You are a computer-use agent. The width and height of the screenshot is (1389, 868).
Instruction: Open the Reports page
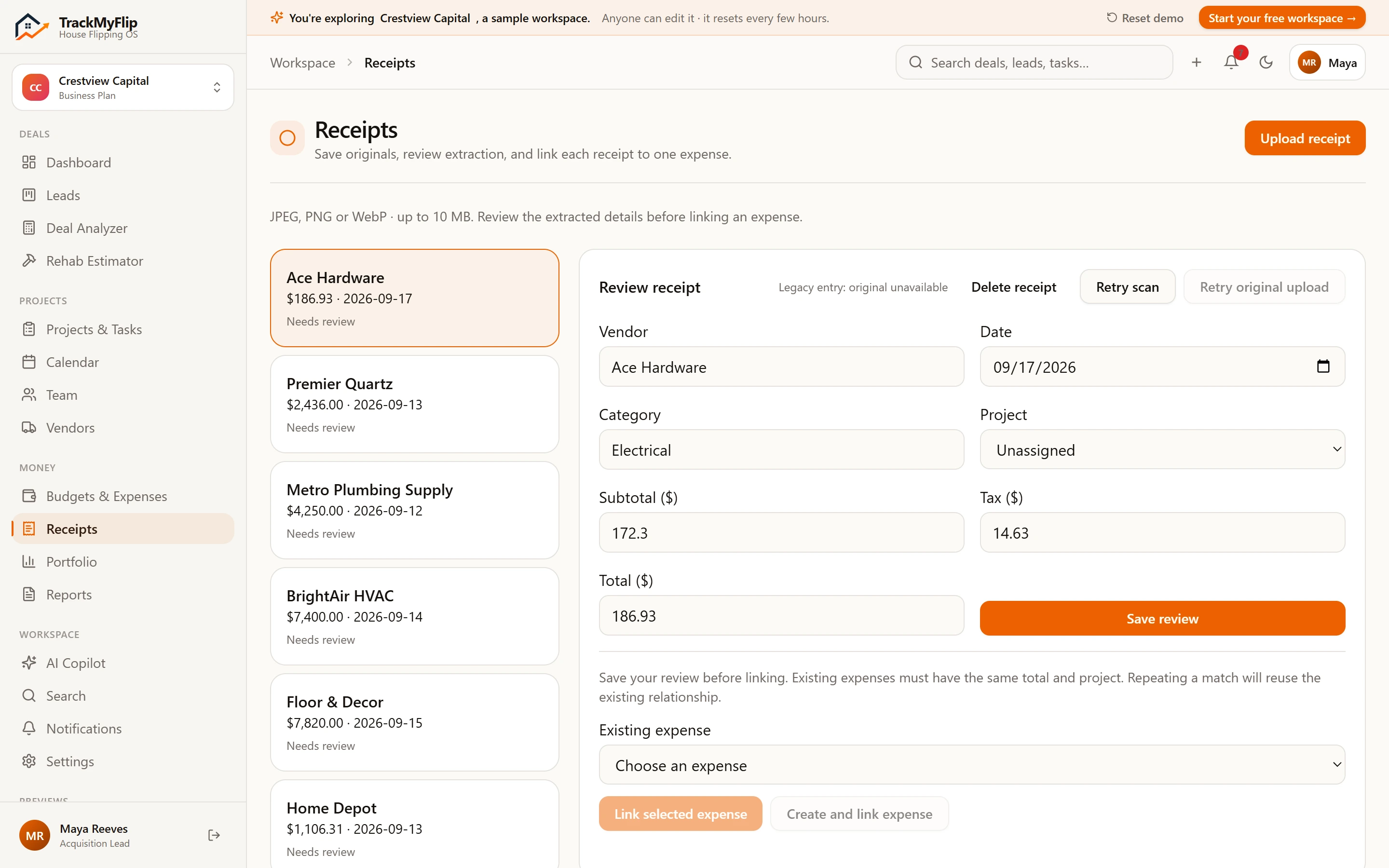123,594
